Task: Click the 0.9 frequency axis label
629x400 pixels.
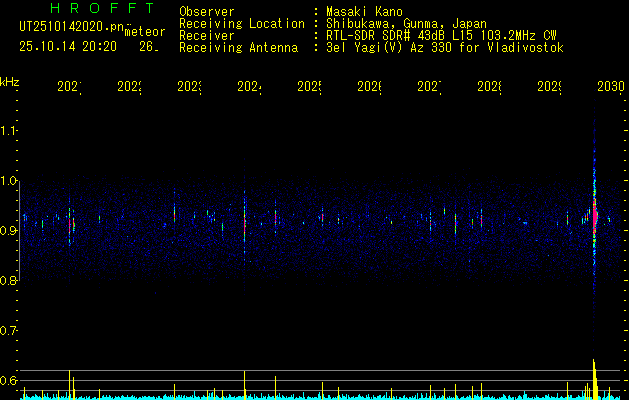Action: click(x=8, y=231)
